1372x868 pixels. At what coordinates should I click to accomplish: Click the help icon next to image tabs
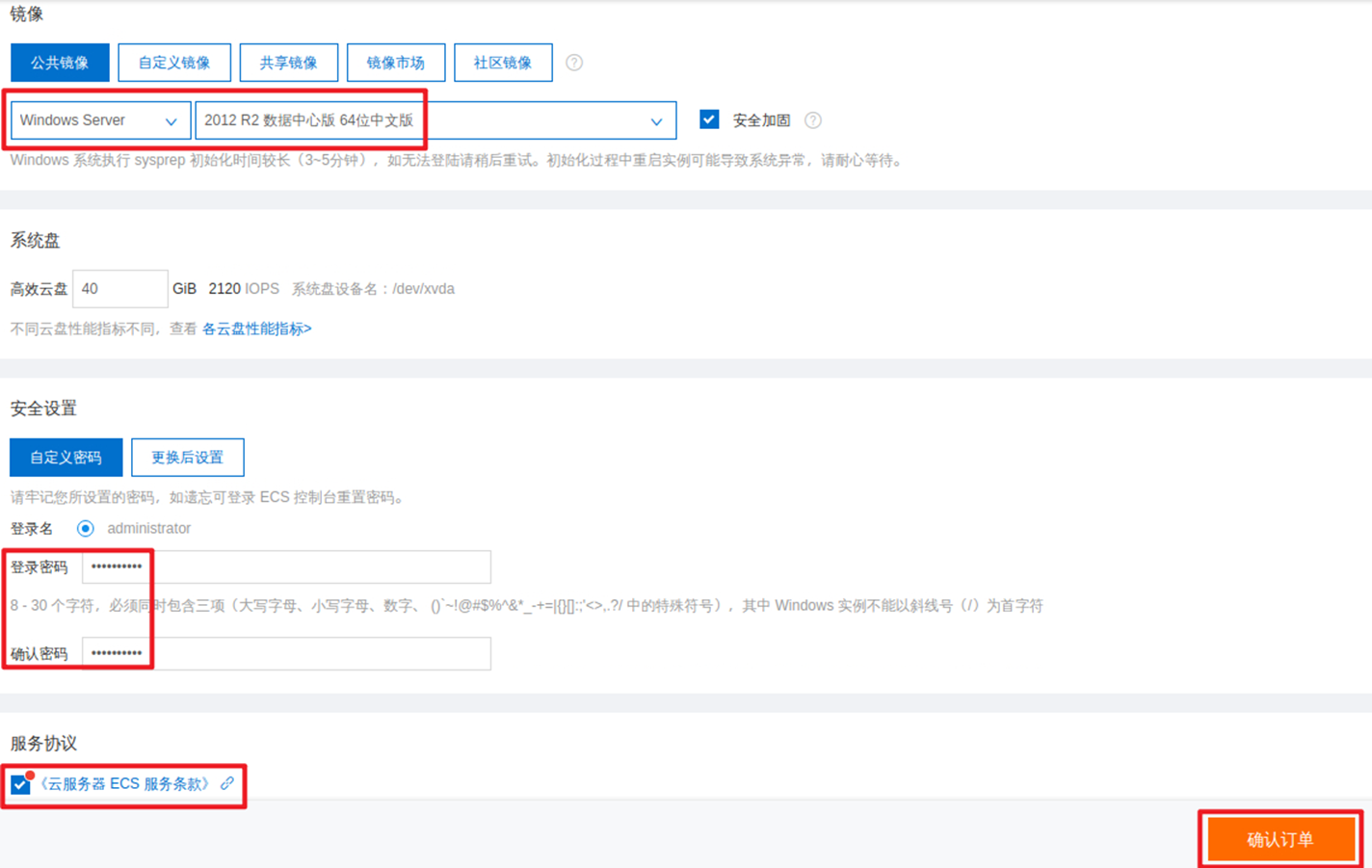coord(574,63)
